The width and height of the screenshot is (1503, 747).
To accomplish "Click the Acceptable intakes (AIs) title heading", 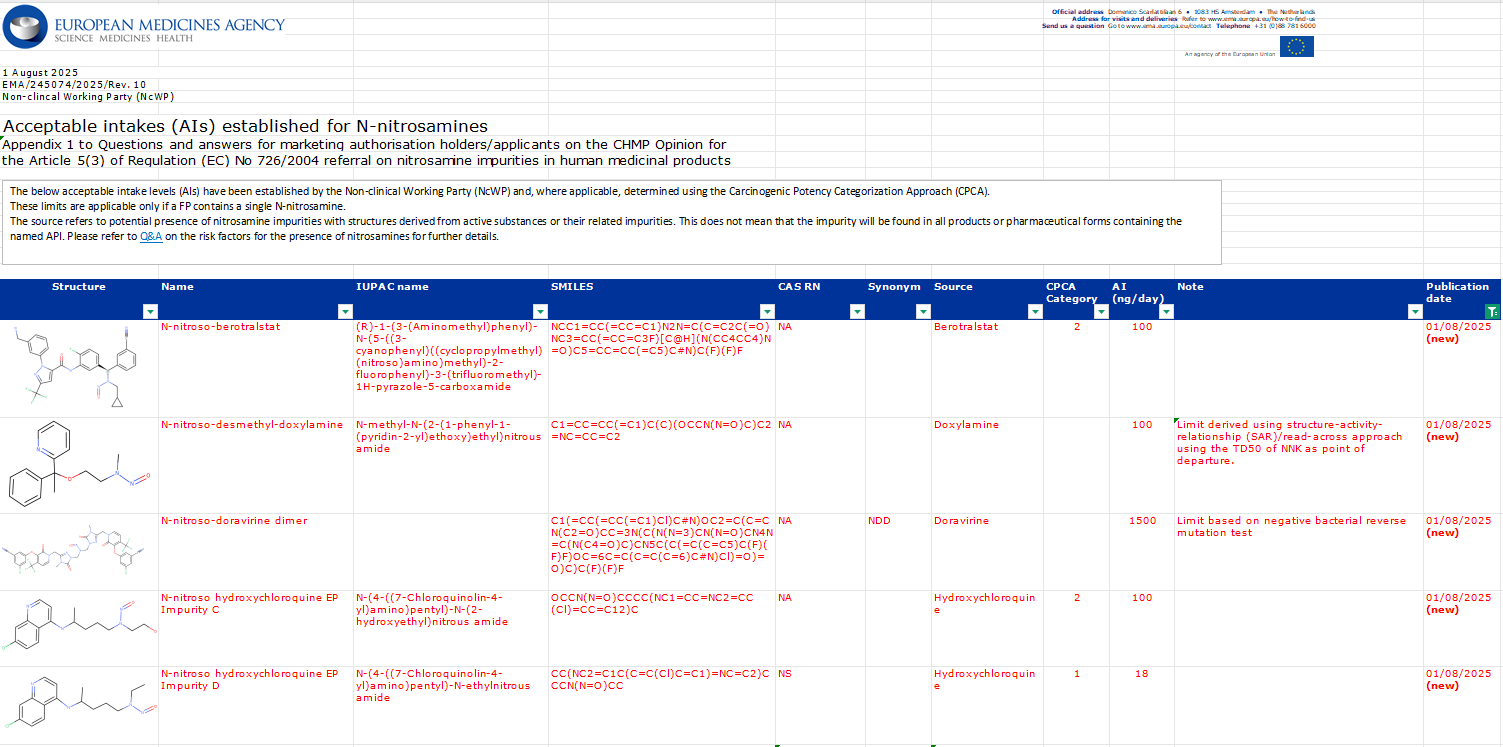I will 245,126.
